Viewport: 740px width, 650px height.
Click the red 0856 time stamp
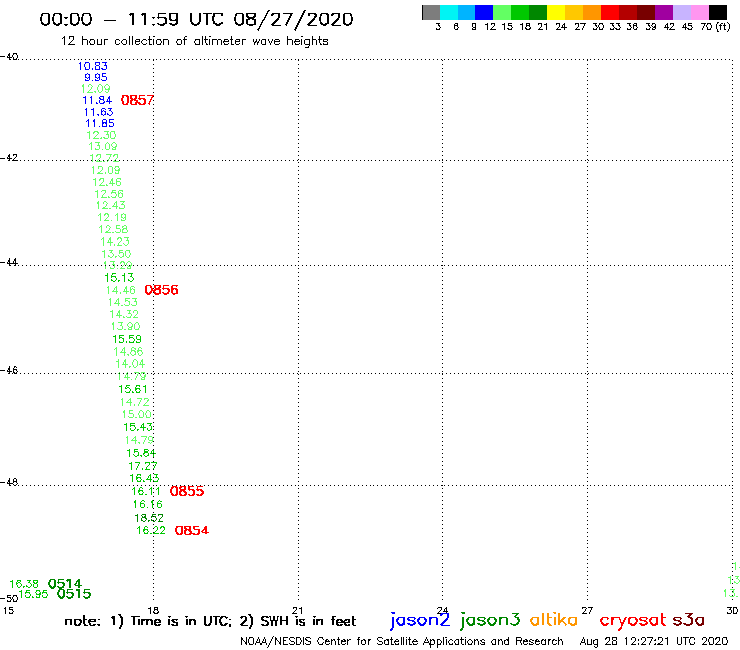coord(161,290)
